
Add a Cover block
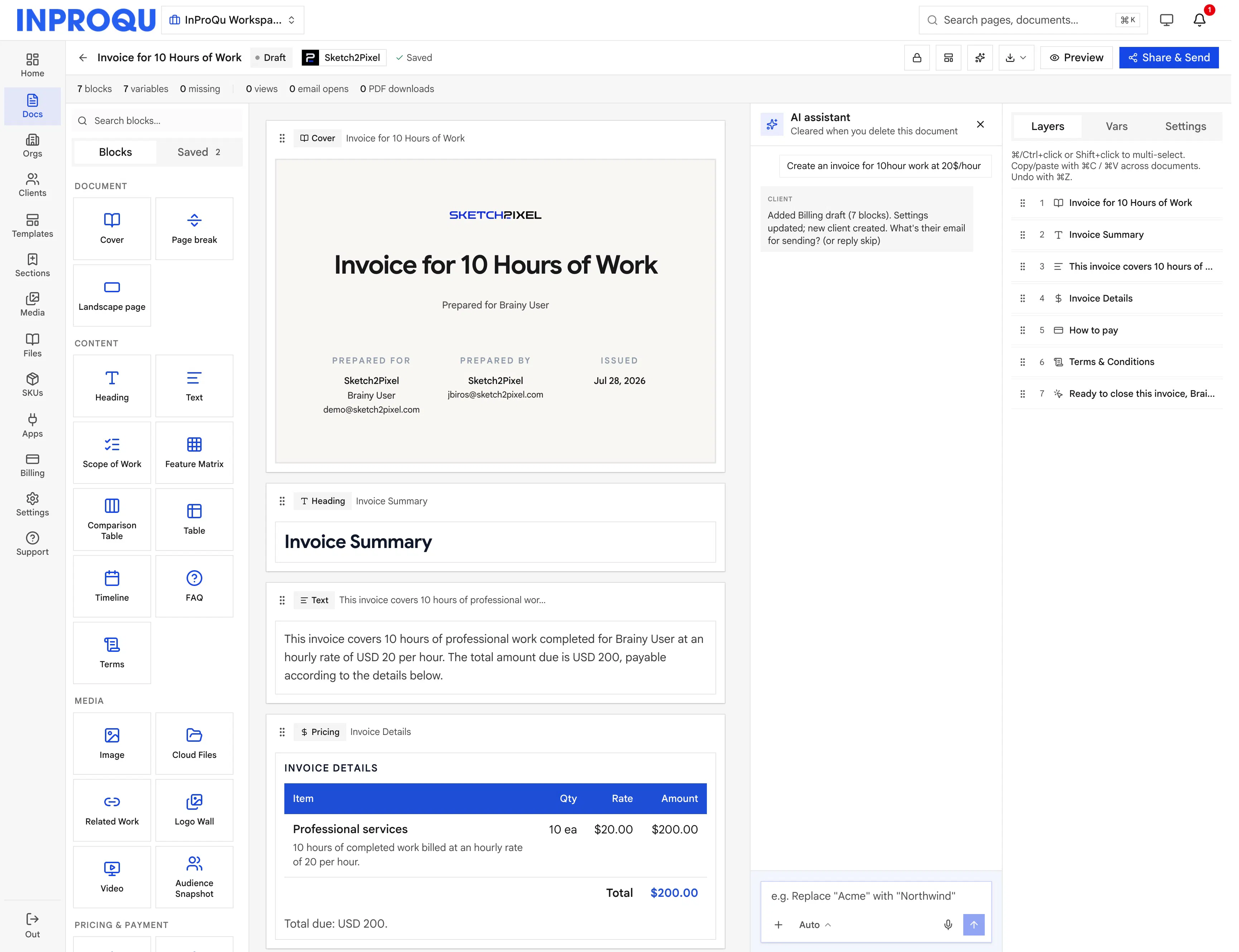tap(112, 229)
